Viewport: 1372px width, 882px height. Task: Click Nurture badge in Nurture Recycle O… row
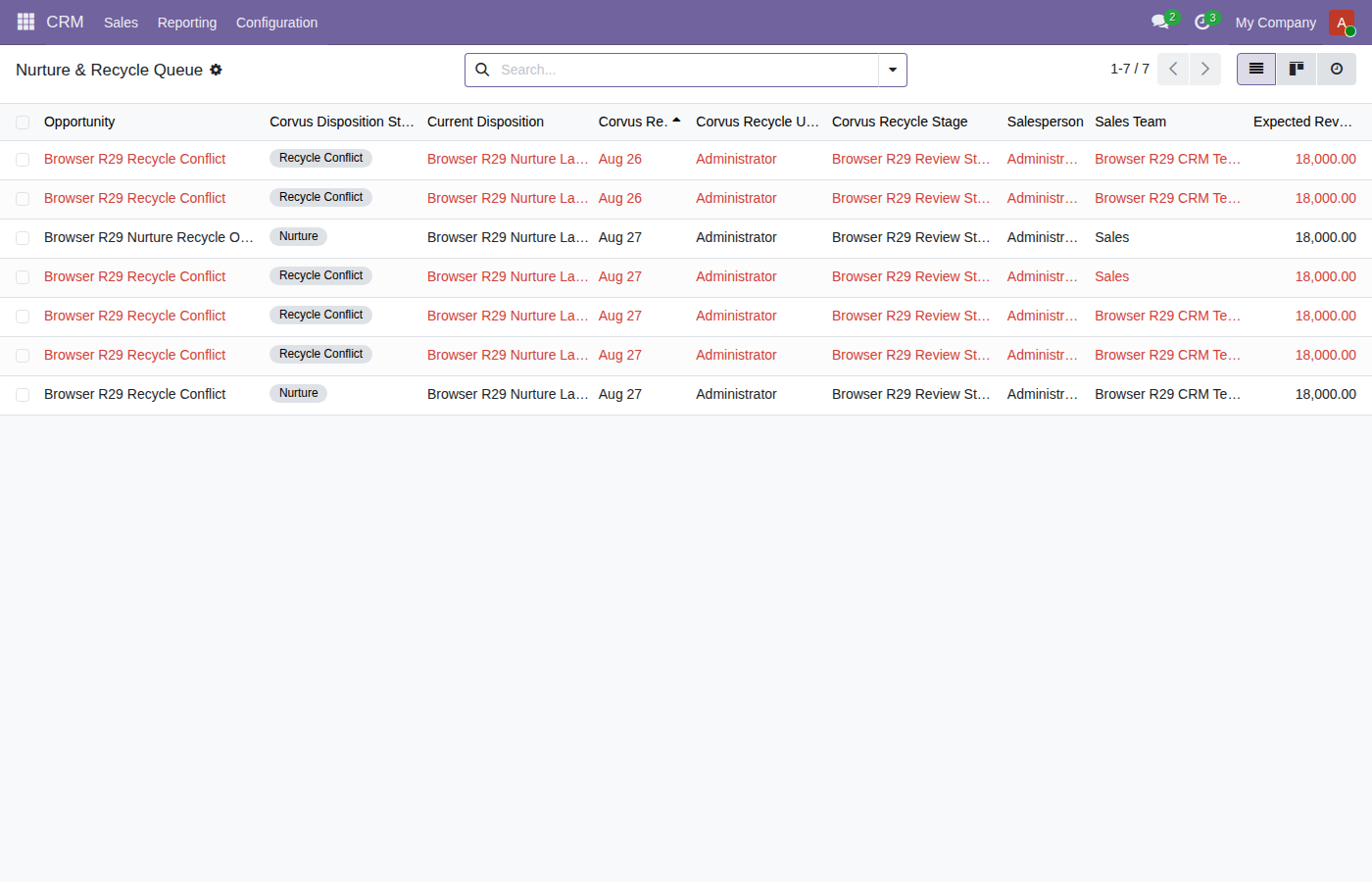(x=299, y=236)
